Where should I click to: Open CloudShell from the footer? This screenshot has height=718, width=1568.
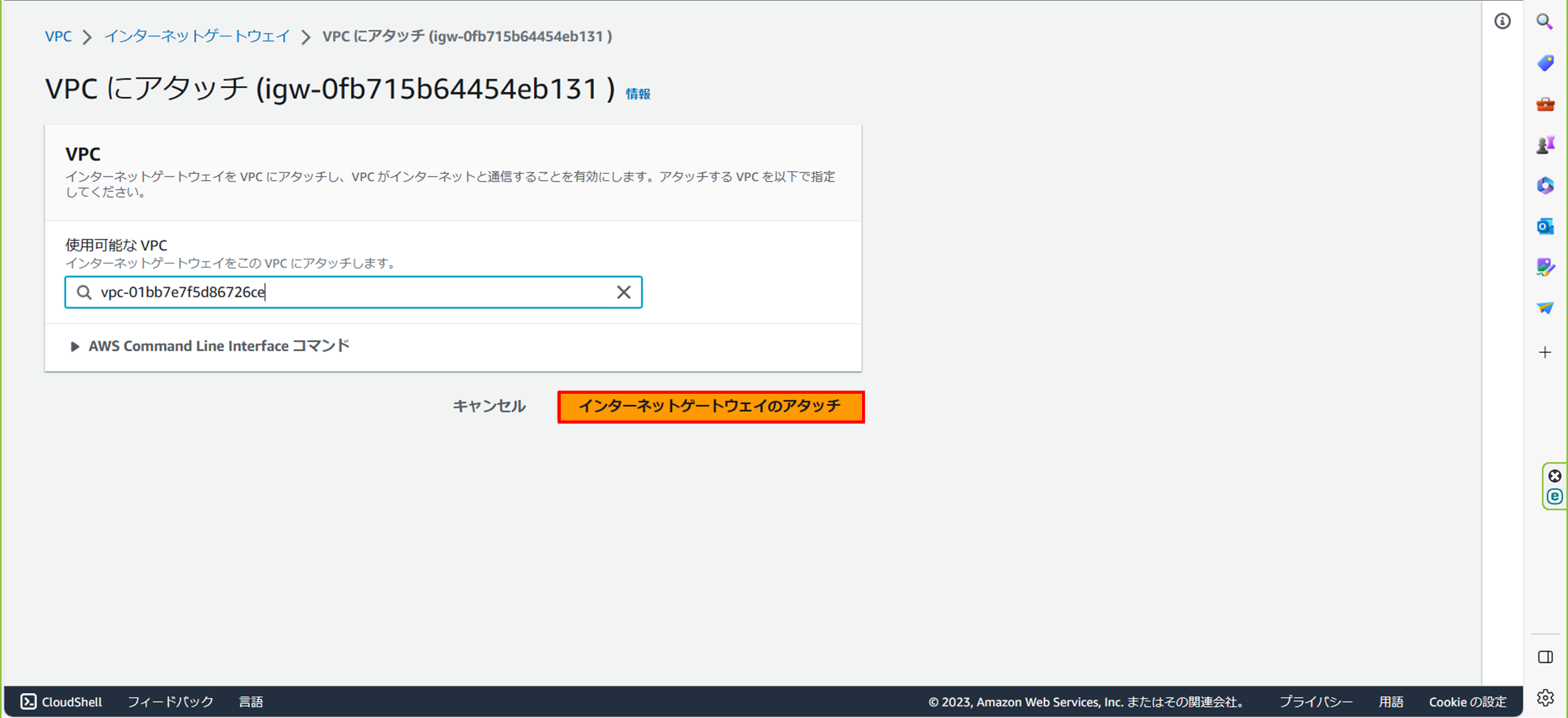[x=62, y=702]
